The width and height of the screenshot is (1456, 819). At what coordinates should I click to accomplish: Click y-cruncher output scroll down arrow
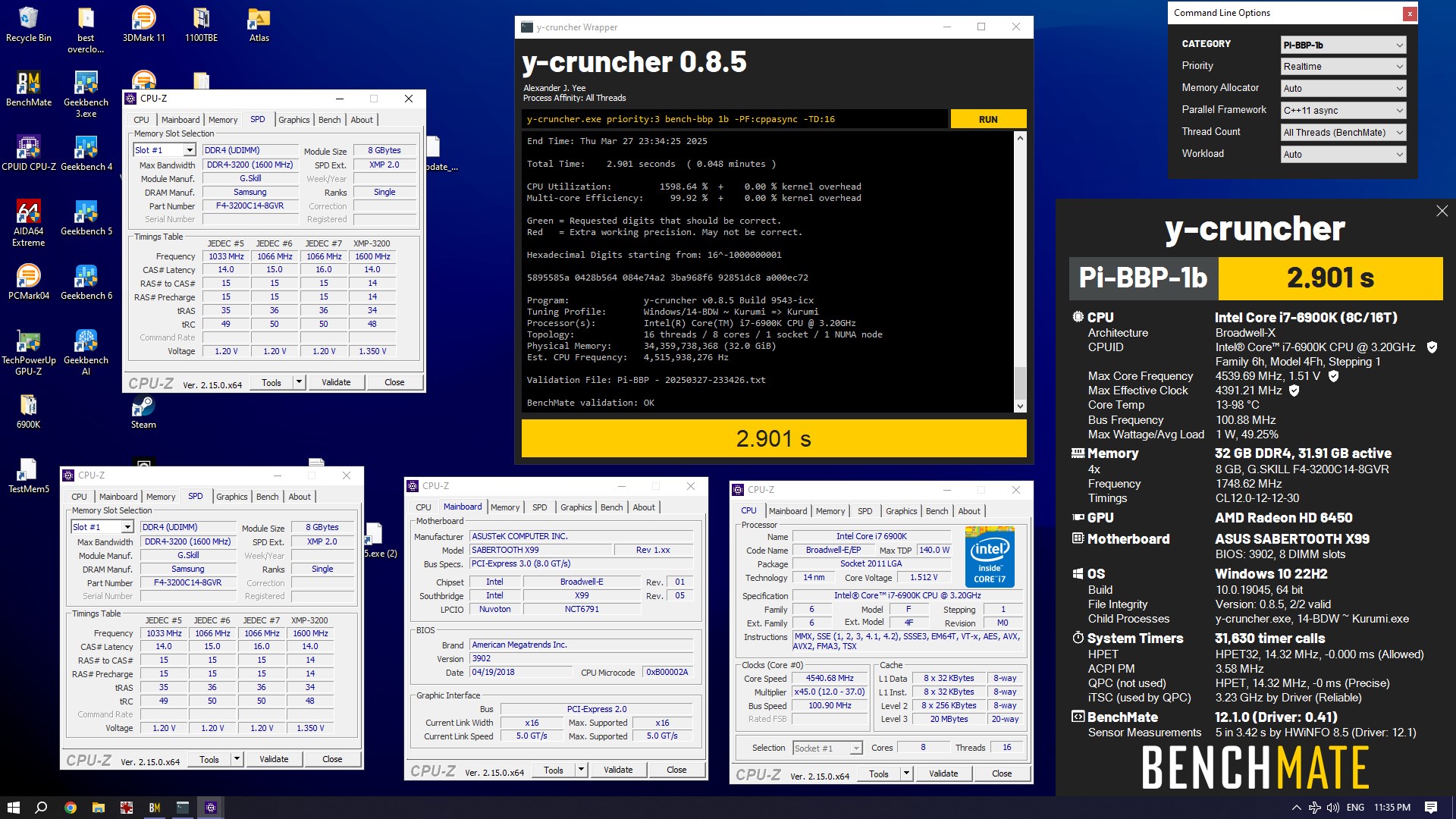click(1020, 406)
